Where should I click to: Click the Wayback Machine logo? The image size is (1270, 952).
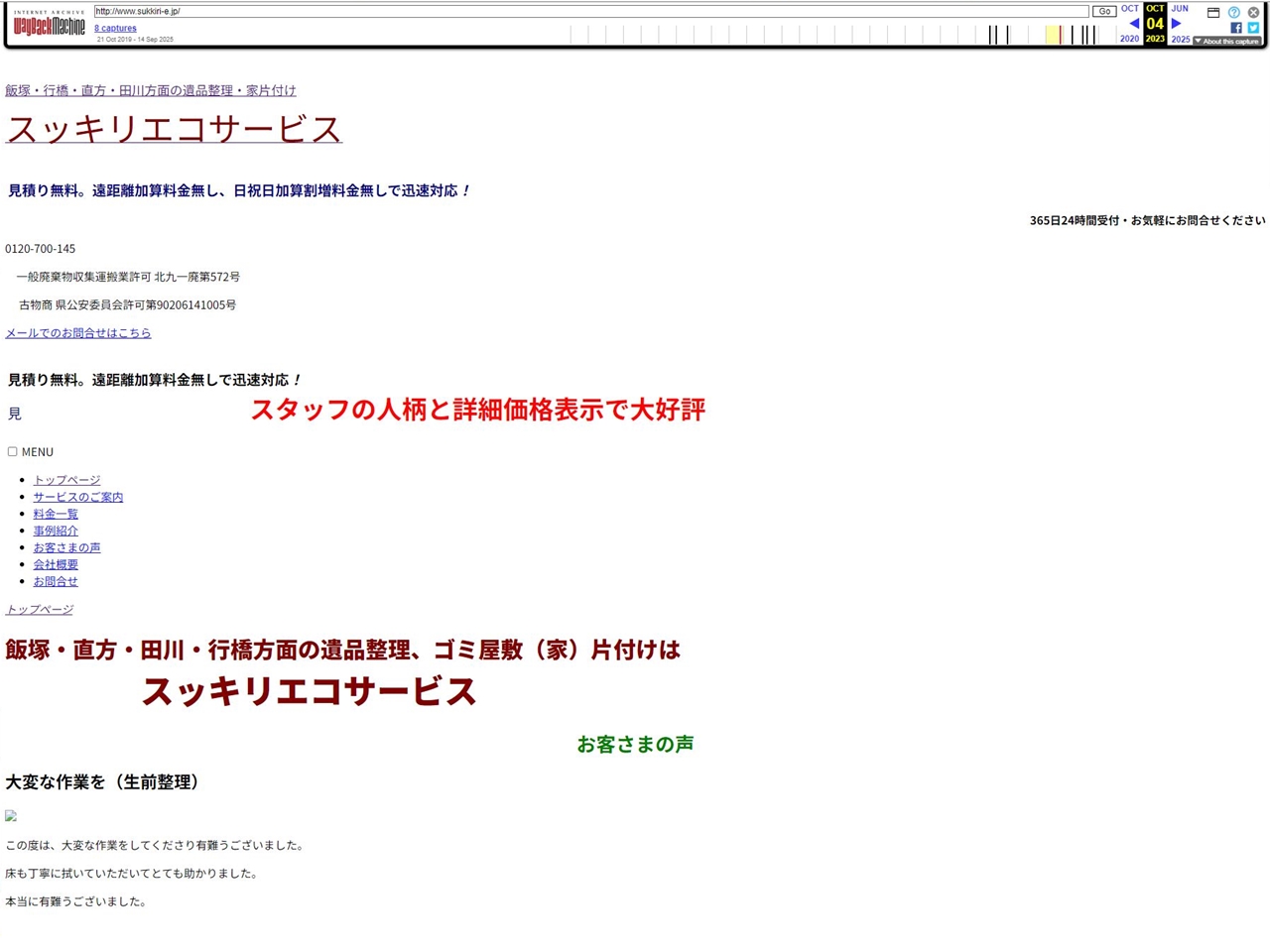click(x=49, y=25)
